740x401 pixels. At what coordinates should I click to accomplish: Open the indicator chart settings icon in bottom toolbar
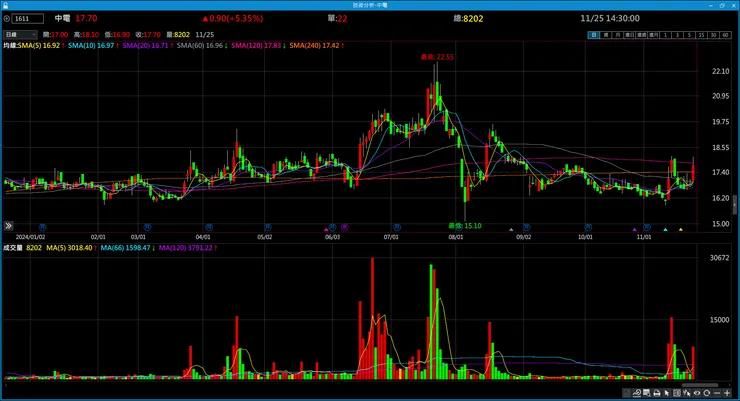pos(637,393)
